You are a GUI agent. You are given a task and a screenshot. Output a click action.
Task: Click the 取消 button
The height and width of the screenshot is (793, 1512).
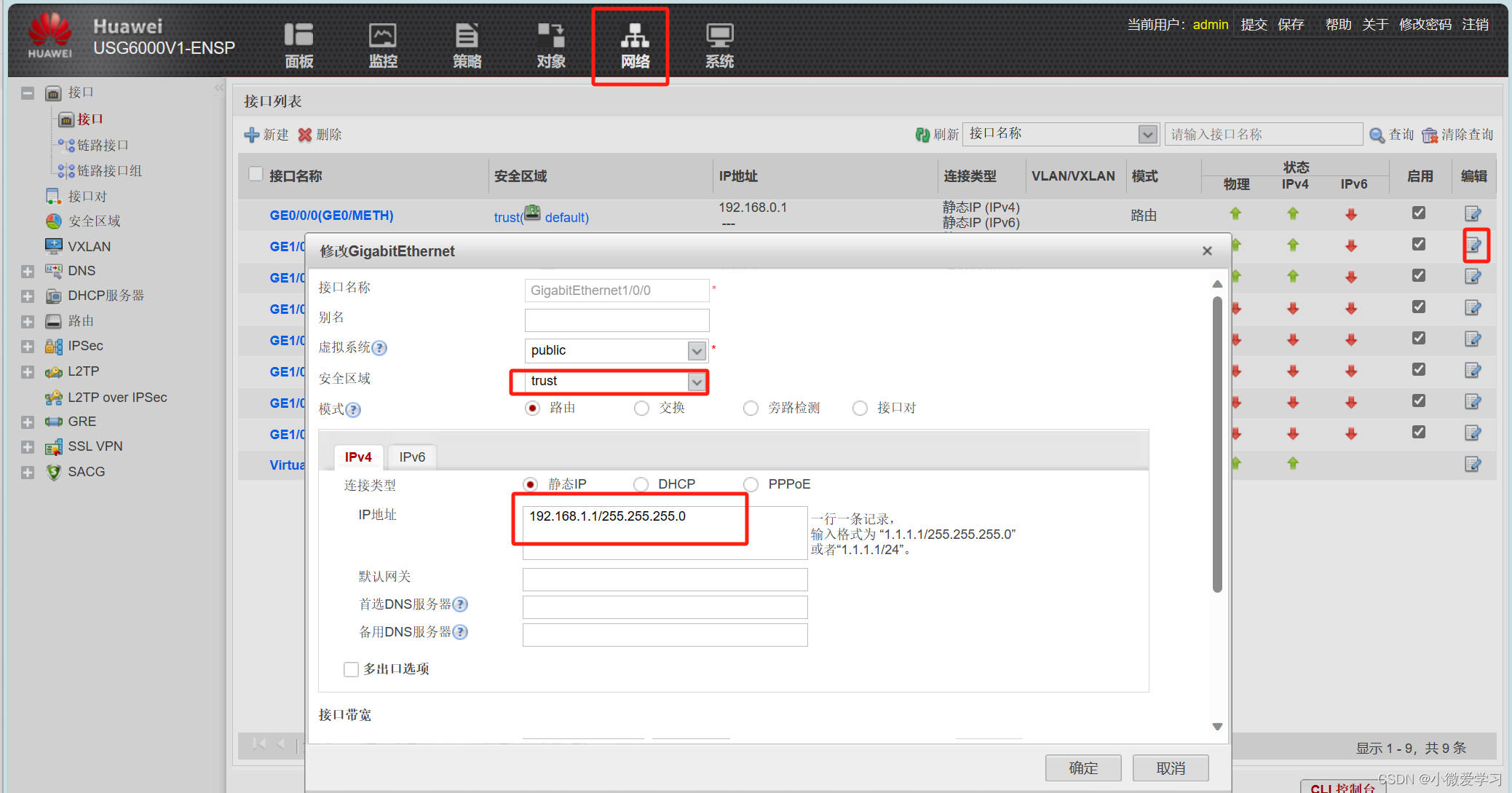1171,768
